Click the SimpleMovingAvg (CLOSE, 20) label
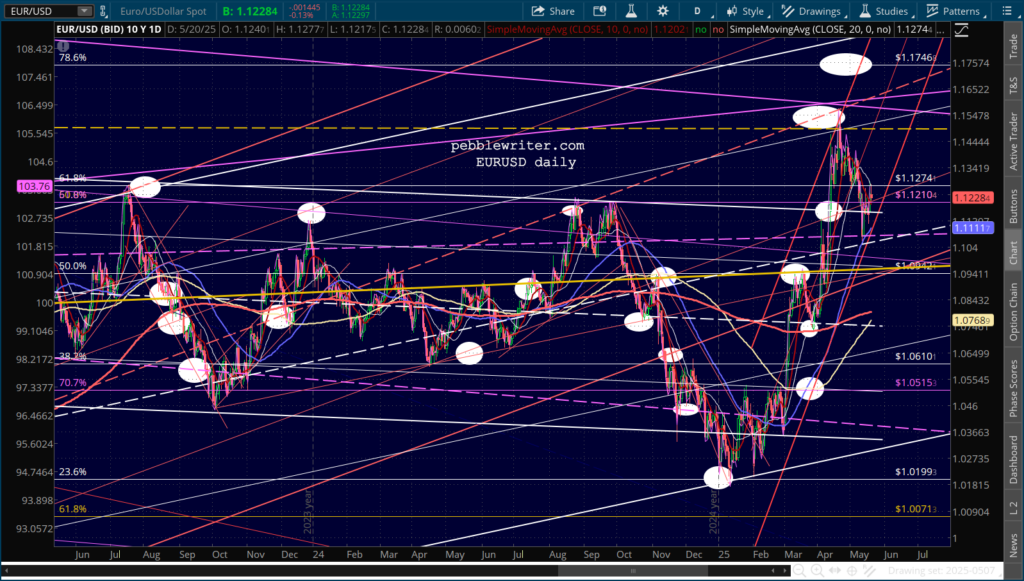 tap(810, 29)
